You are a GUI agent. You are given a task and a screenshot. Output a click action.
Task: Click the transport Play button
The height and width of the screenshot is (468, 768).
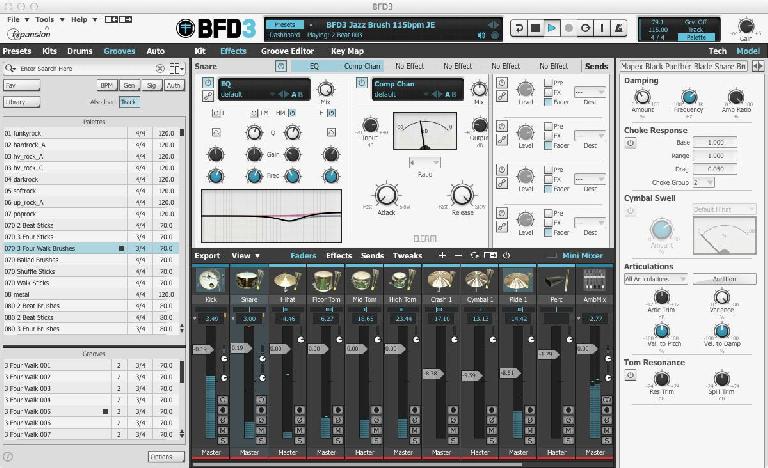coord(552,28)
